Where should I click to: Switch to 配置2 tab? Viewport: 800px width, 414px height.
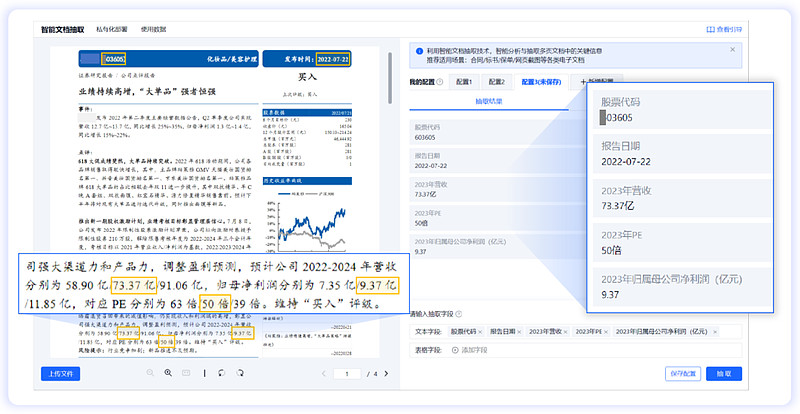click(x=496, y=82)
